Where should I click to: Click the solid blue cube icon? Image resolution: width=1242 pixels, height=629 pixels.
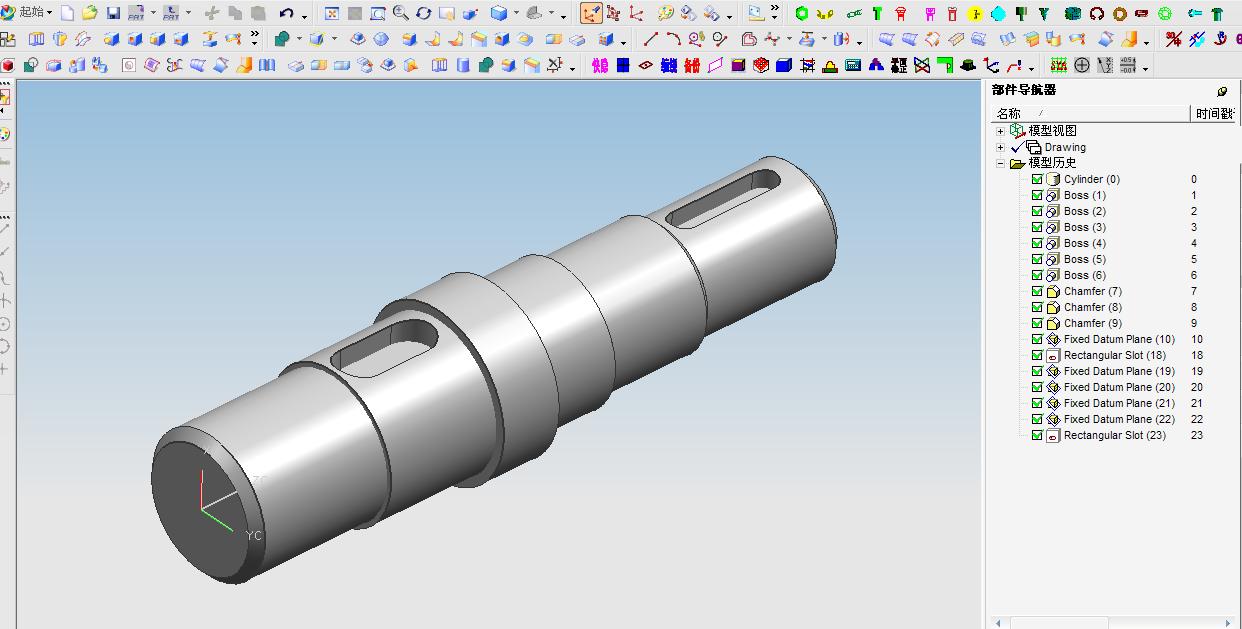(784, 65)
